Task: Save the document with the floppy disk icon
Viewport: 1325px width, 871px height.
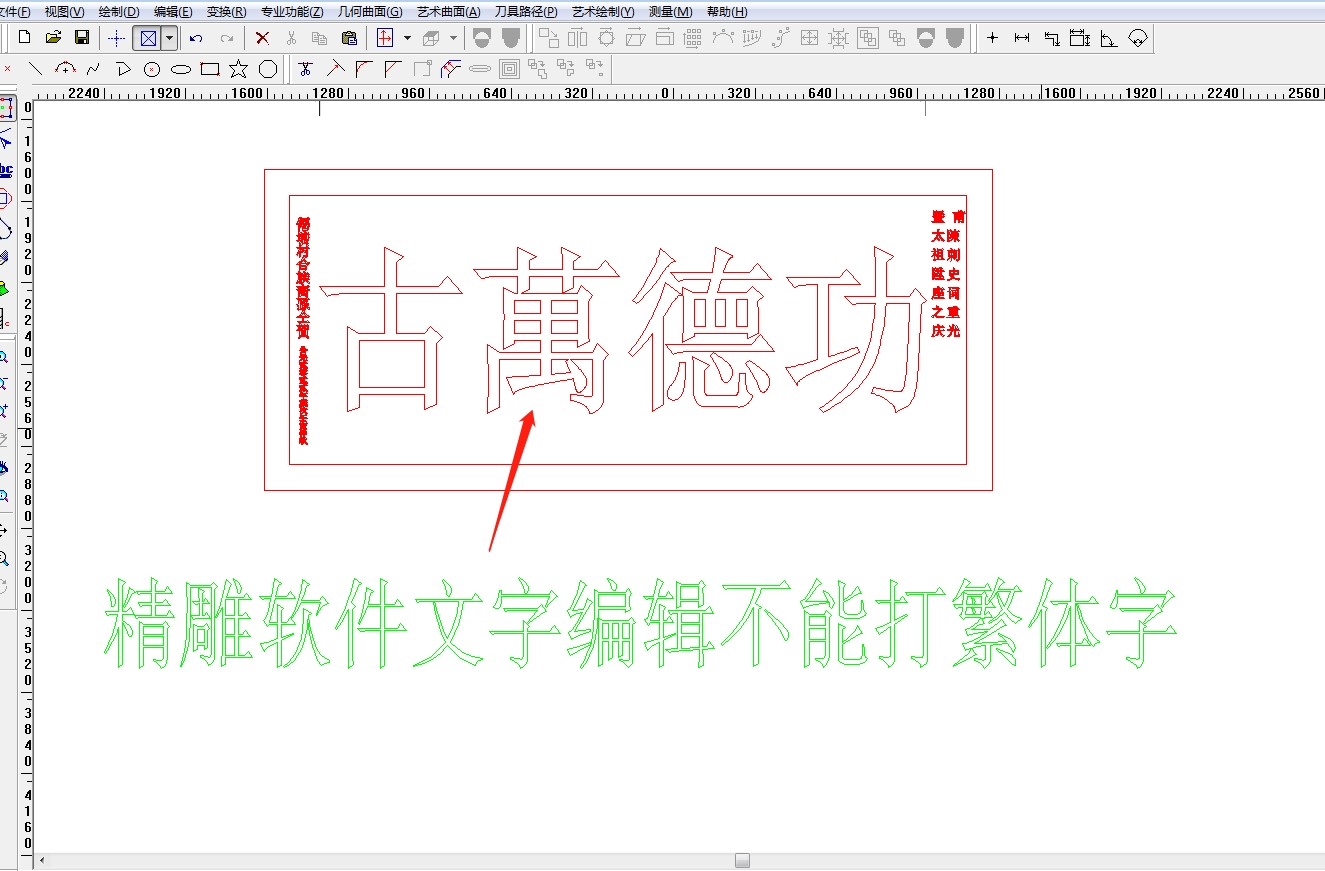Action: coord(82,38)
